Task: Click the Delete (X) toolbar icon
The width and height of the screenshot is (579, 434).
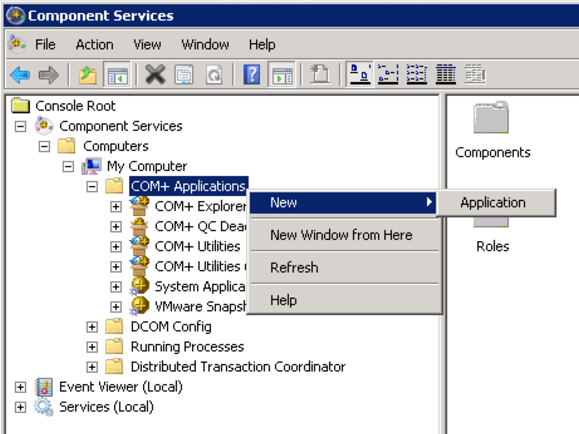Action: pyautogui.click(x=155, y=75)
